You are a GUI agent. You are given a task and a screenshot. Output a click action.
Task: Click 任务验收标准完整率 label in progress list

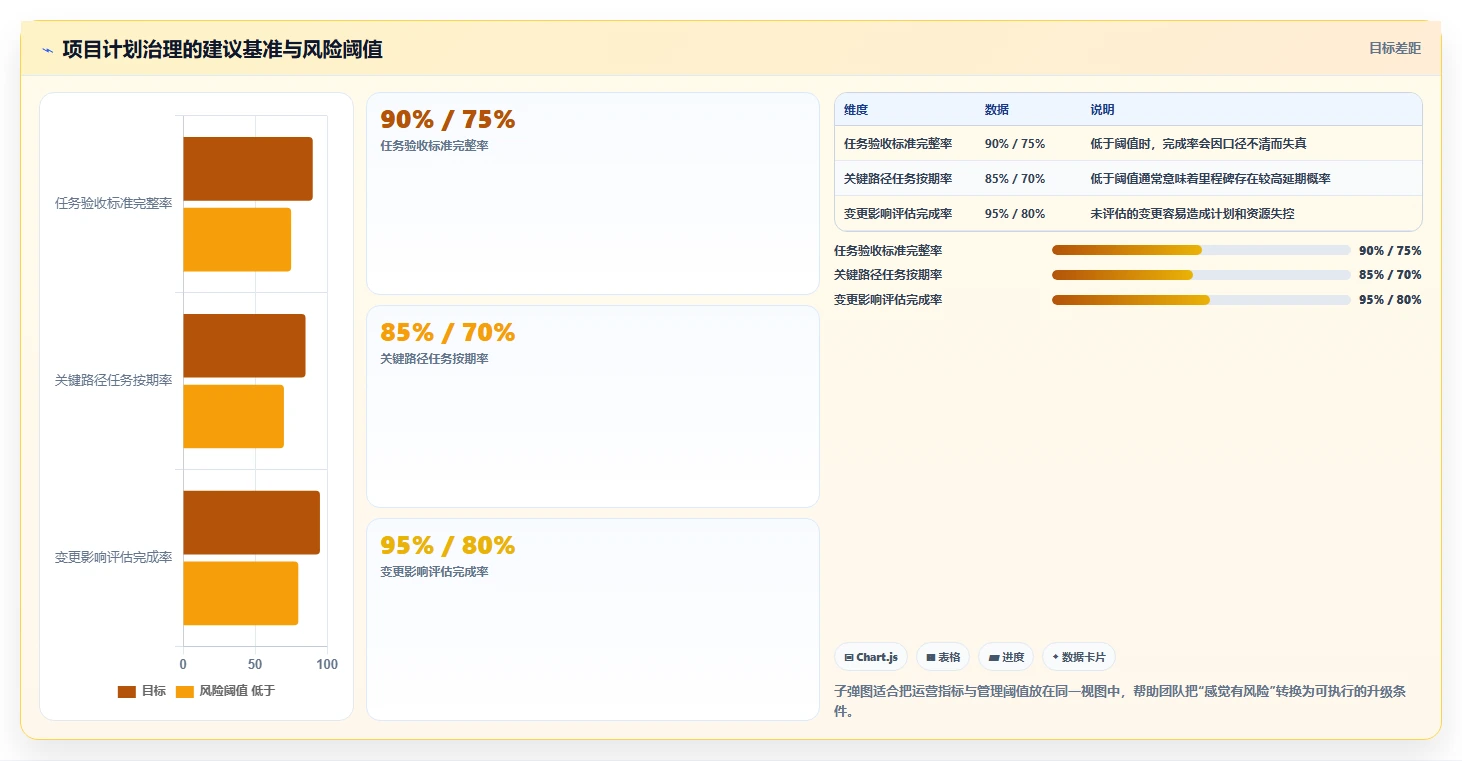[888, 251]
